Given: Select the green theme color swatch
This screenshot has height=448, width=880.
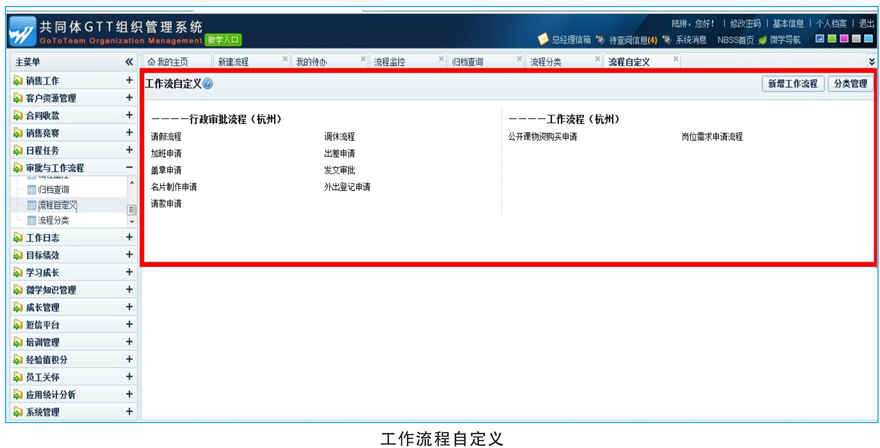Looking at the screenshot, I should click(832, 39).
